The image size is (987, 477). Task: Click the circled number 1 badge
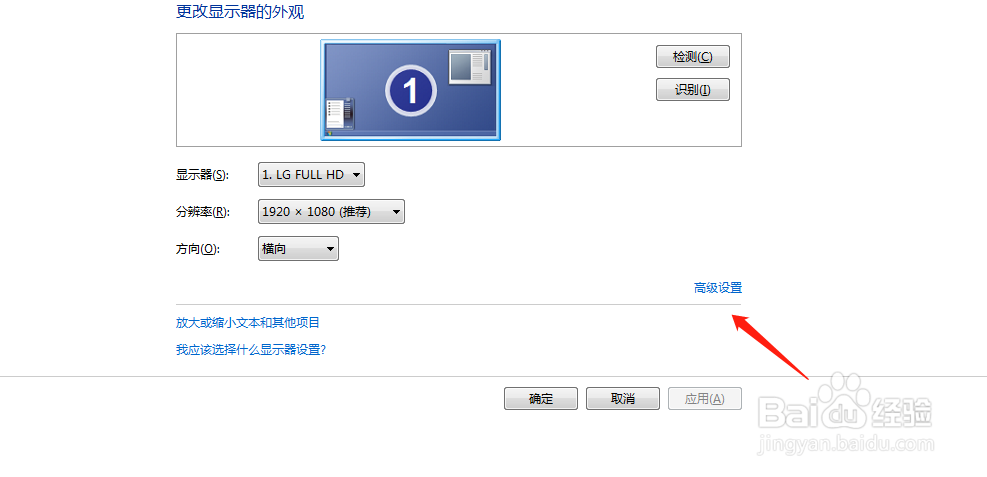pyautogui.click(x=410, y=91)
